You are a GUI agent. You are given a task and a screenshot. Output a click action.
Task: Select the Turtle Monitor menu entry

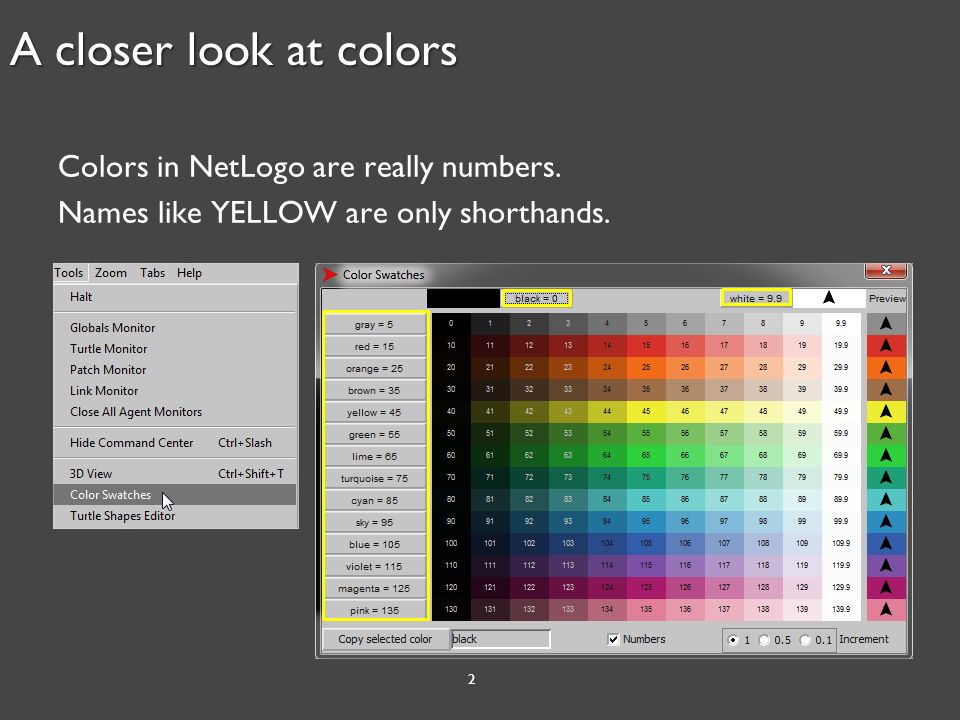(x=175, y=348)
